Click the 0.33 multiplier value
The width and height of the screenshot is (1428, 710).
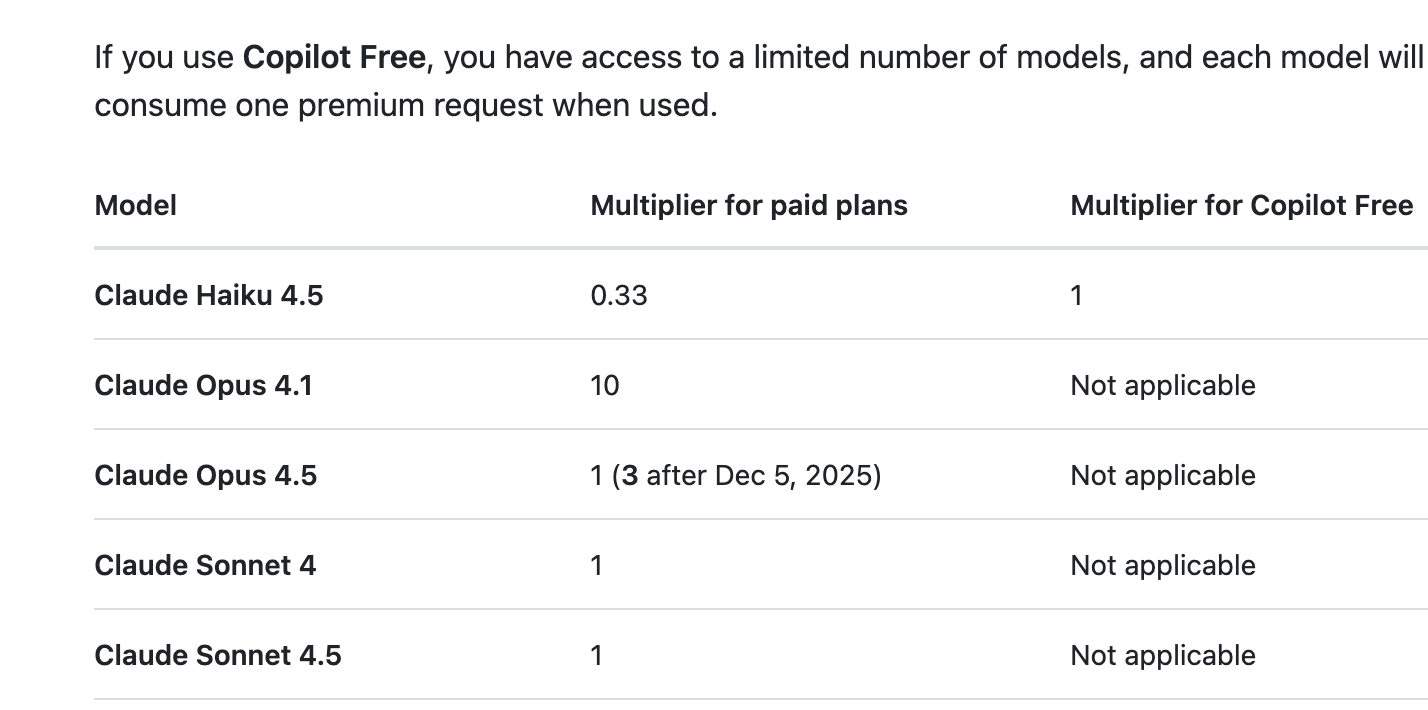pos(619,296)
